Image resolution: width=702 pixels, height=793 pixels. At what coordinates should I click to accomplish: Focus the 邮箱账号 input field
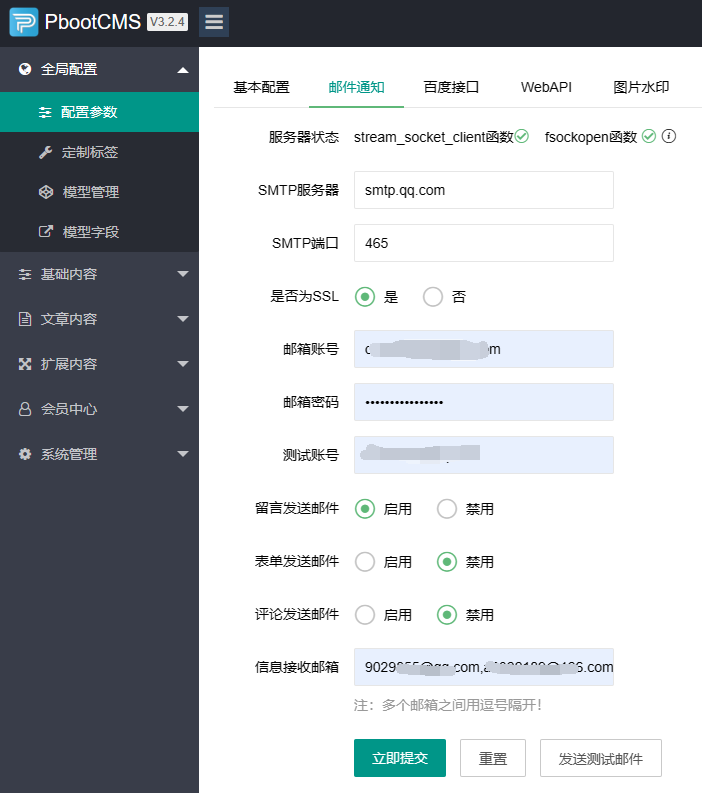(x=484, y=349)
